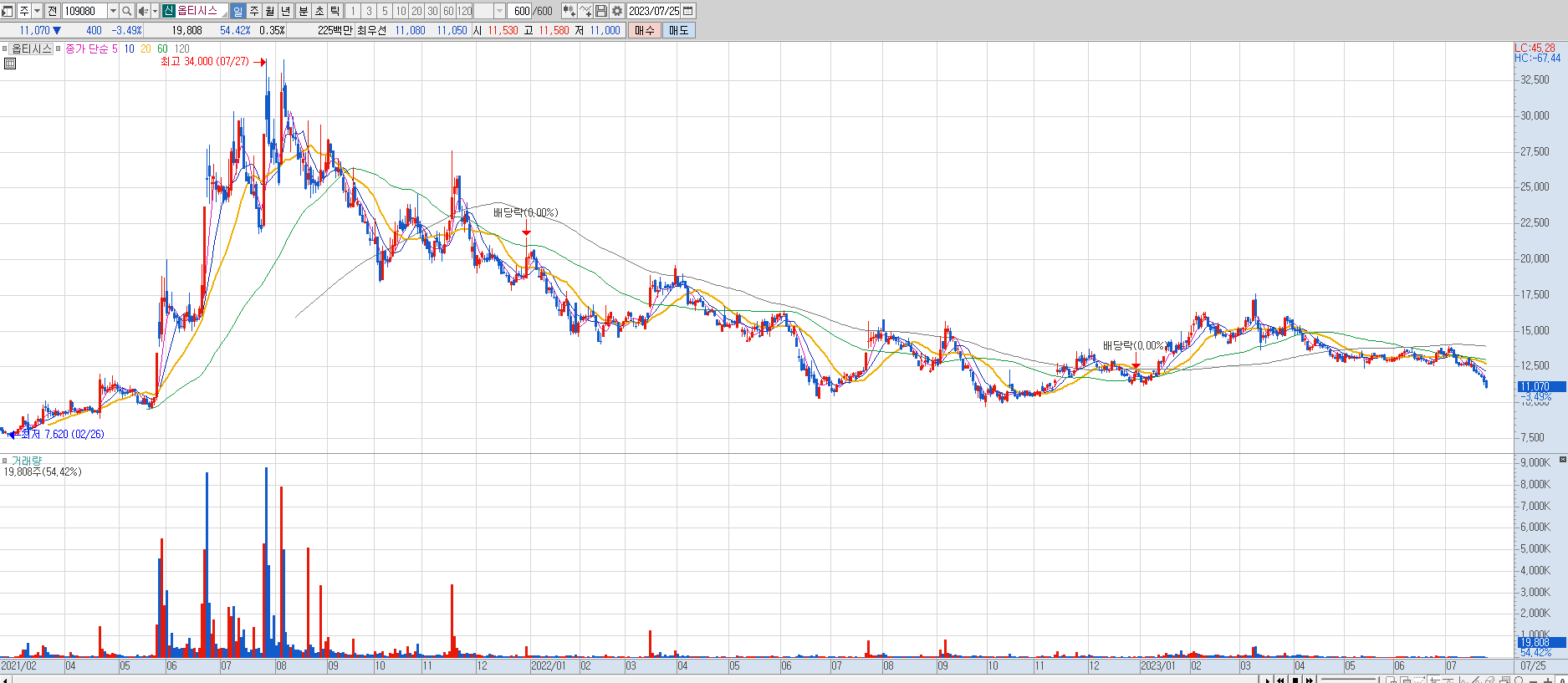1568x683 pixels.
Task: Click the chart scroll slider at the bottom
Action: click(x=1350, y=680)
